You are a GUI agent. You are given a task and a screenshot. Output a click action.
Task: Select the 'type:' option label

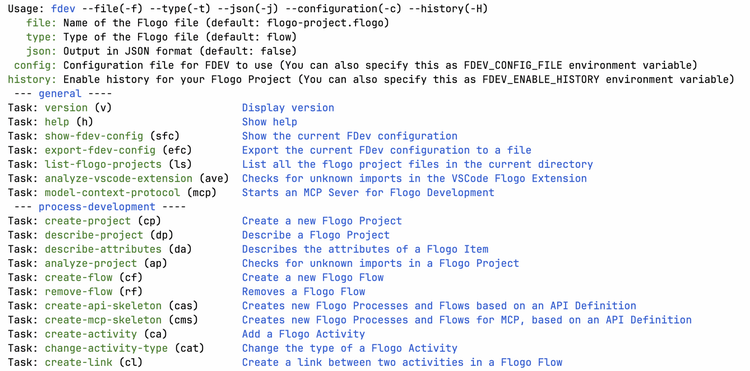(42, 37)
